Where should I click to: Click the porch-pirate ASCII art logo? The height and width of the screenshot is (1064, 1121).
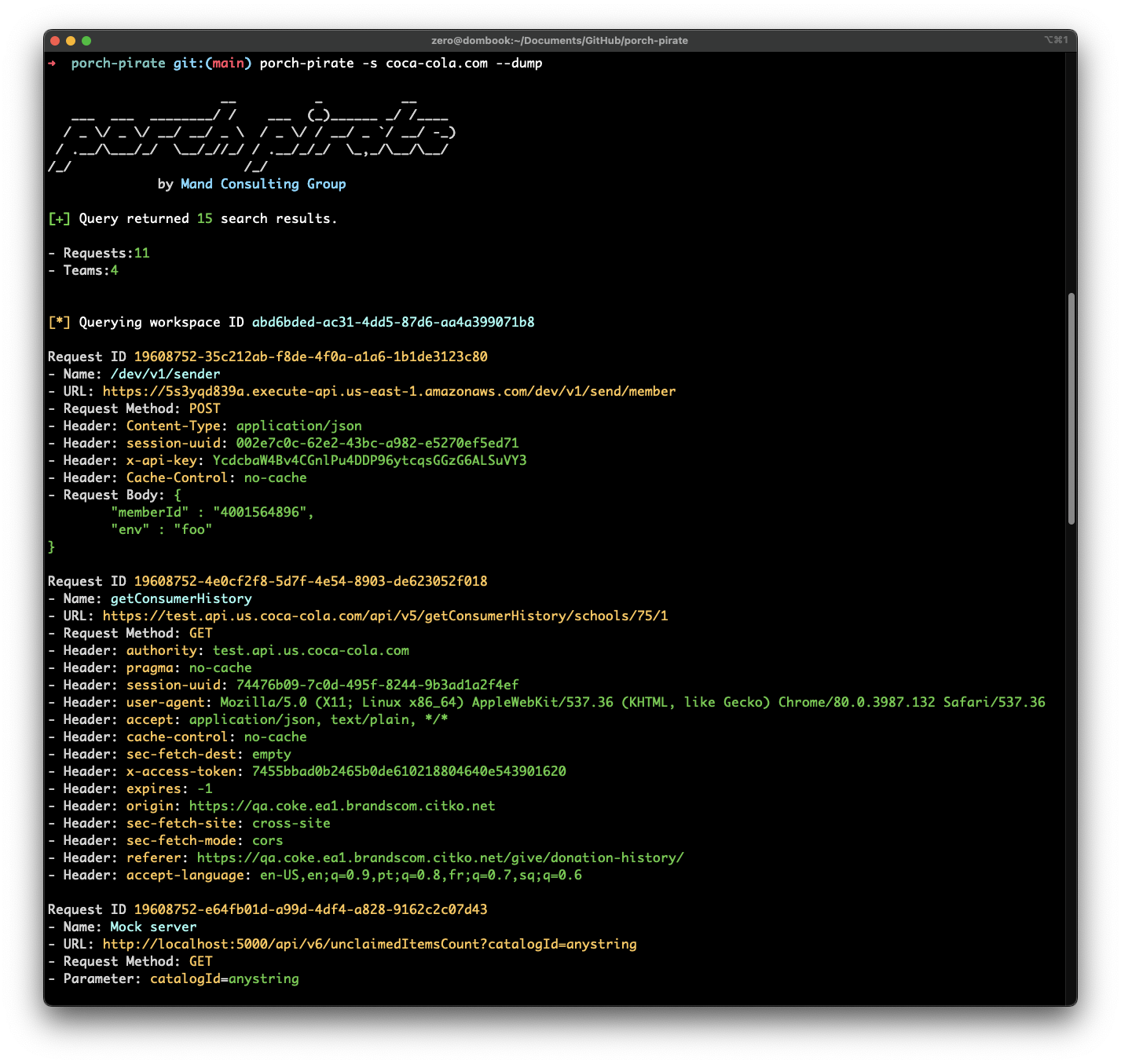coord(251,133)
